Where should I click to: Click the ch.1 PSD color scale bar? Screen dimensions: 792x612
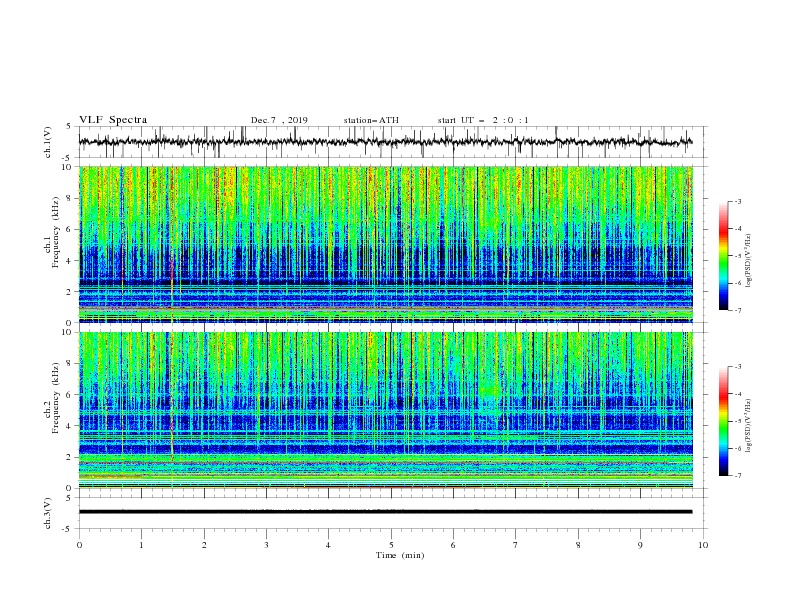click(723, 256)
